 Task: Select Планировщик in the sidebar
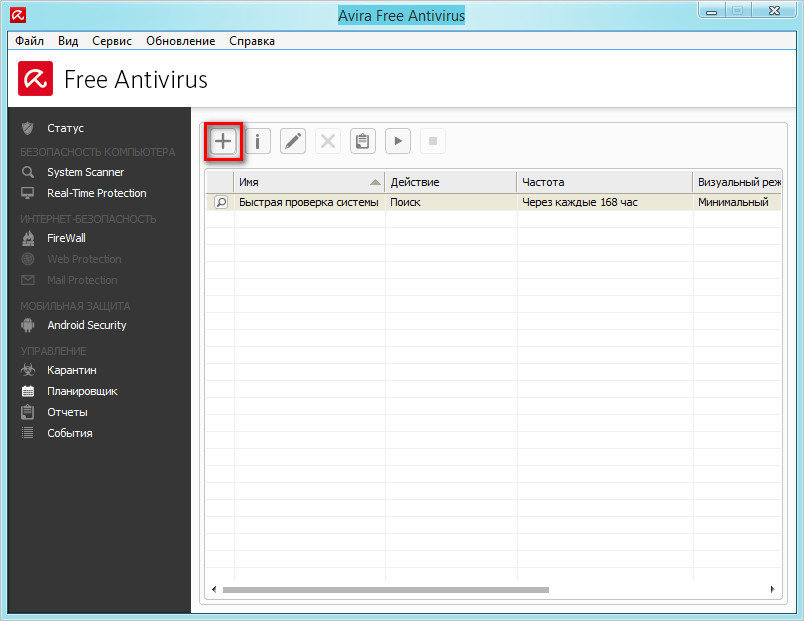pyautogui.click(x=82, y=391)
